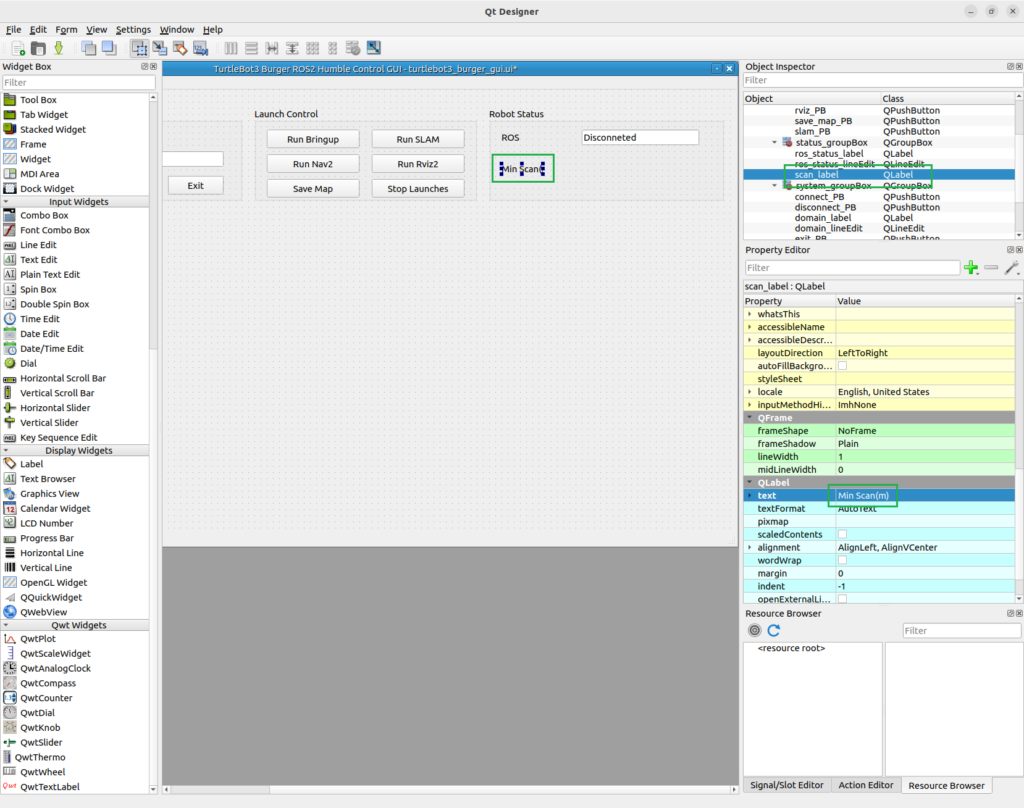Click the Object Inspector filter field
Viewport: 1024px width, 808px height.
(x=883, y=80)
